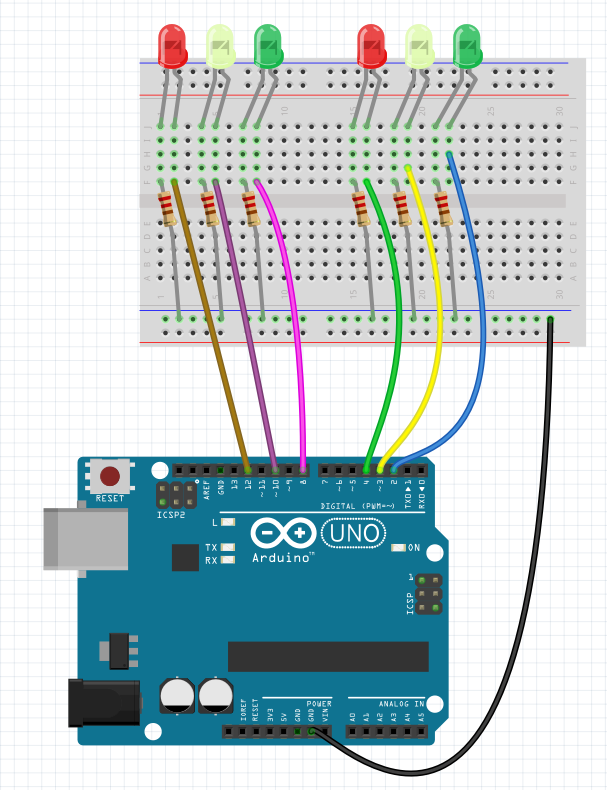Screen dimensions: 607x790
Task: Click the red RESET button on Arduino
Action: click(x=112, y=476)
